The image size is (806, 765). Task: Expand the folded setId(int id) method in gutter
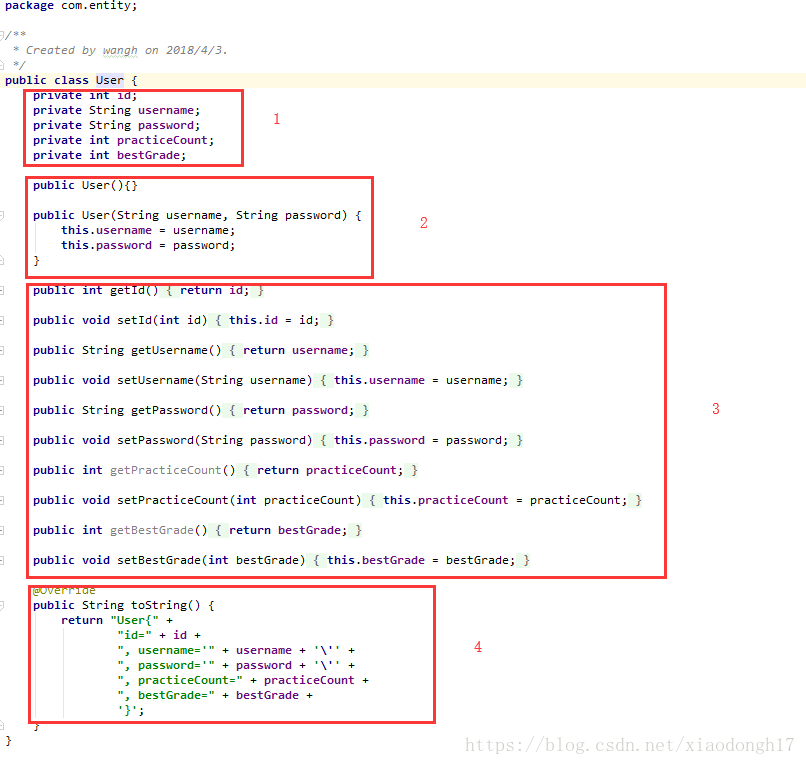pos(2,320)
